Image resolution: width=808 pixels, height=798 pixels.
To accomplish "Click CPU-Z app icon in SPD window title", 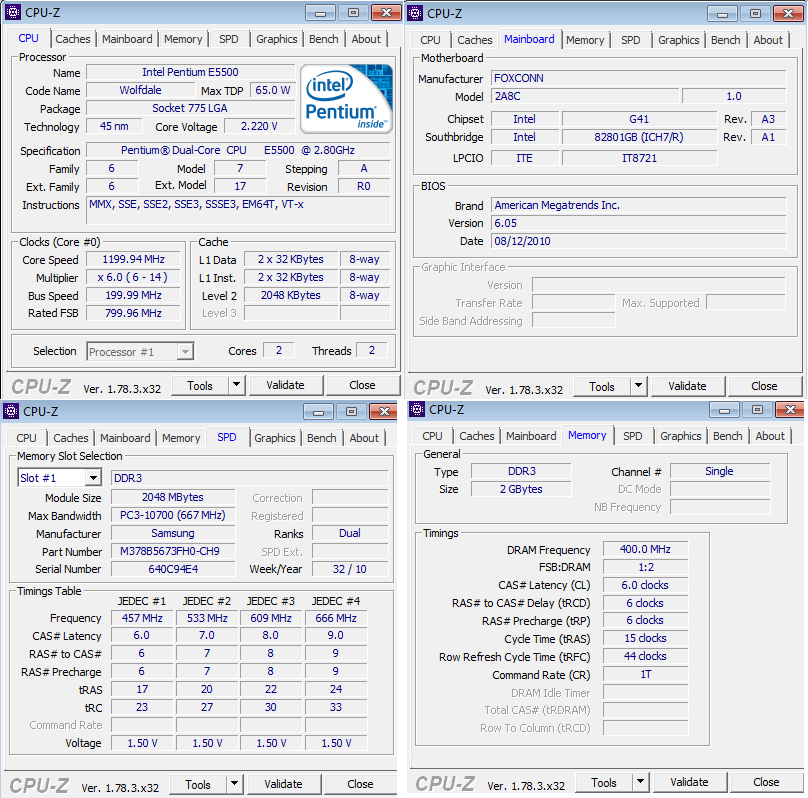I will coord(11,411).
